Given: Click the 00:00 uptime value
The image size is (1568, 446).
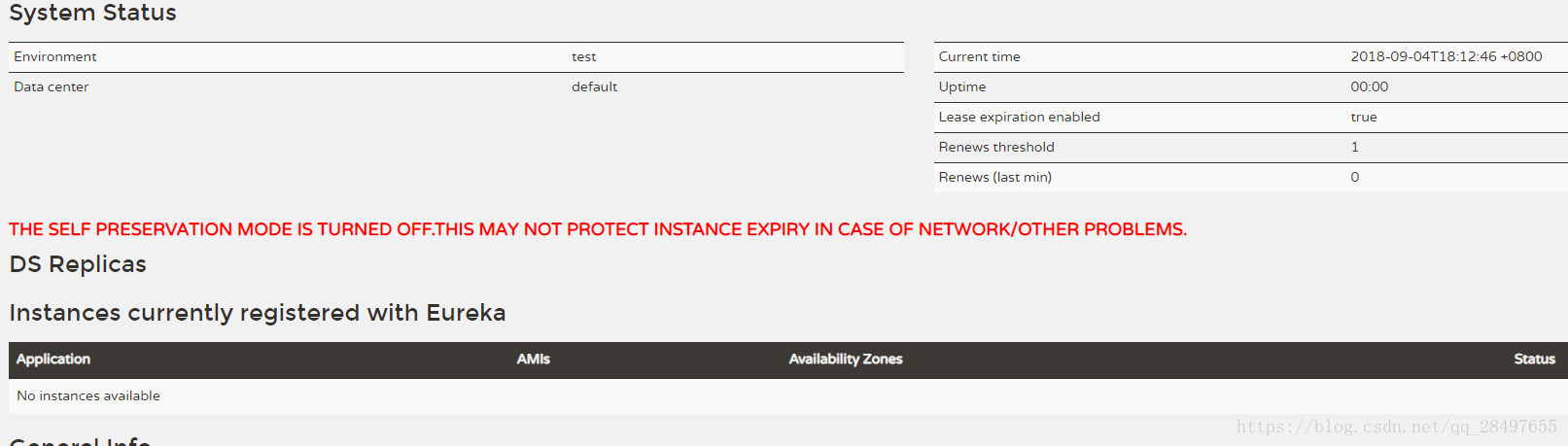Looking at the screenshot, I should point(1369,86).
